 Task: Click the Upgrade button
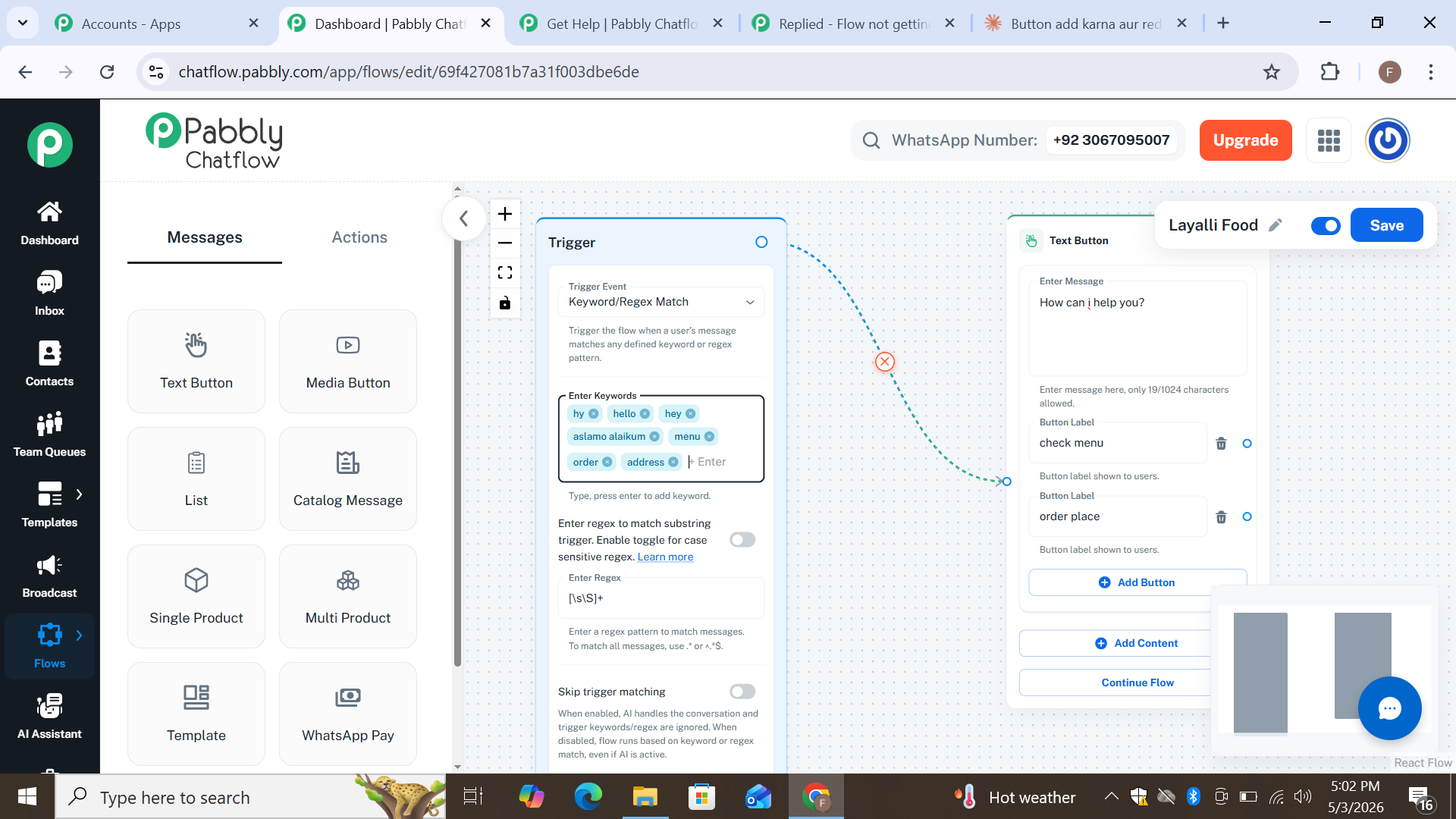1245,140
